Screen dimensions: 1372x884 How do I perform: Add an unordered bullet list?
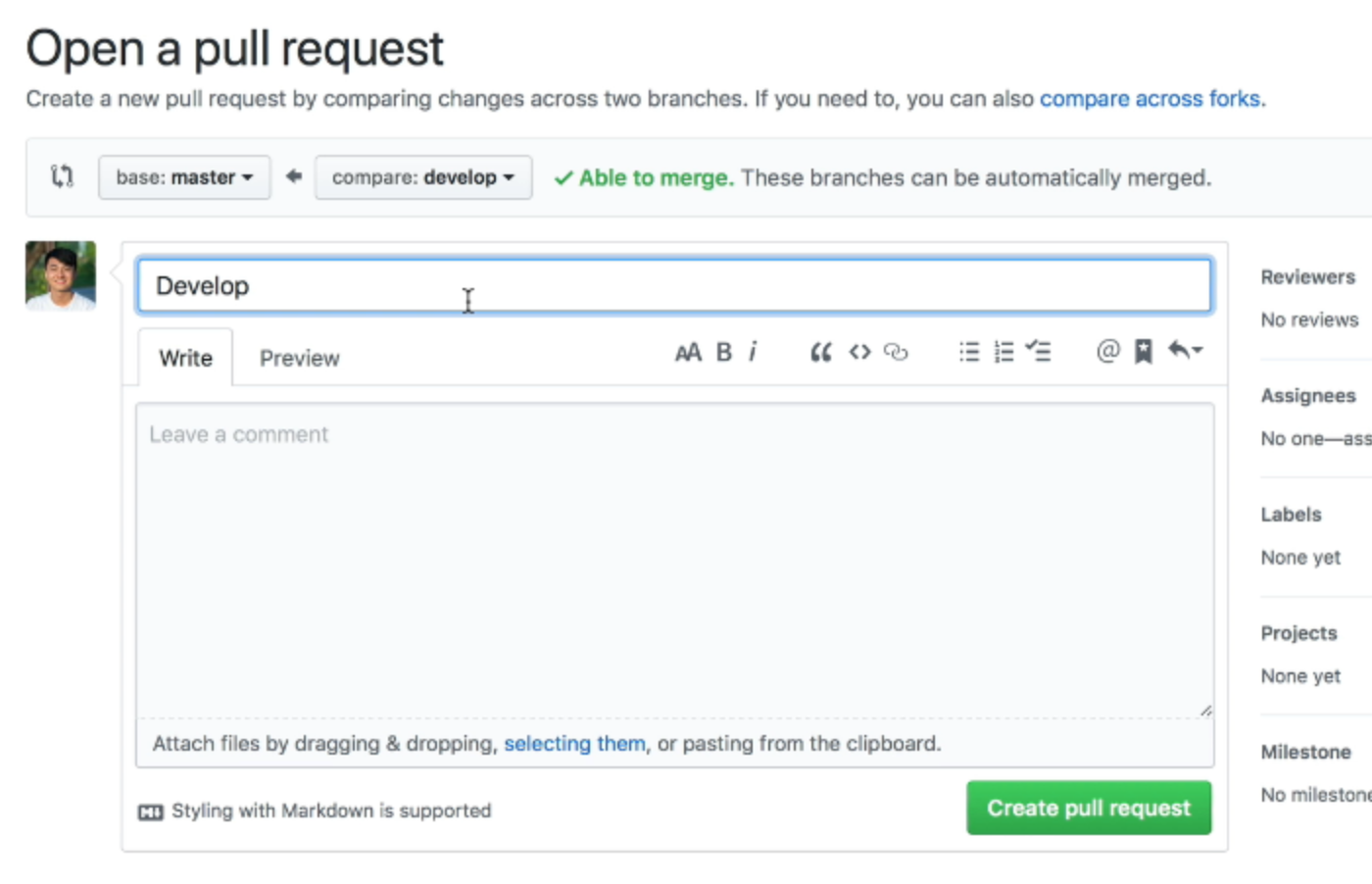tap(968, 352)
